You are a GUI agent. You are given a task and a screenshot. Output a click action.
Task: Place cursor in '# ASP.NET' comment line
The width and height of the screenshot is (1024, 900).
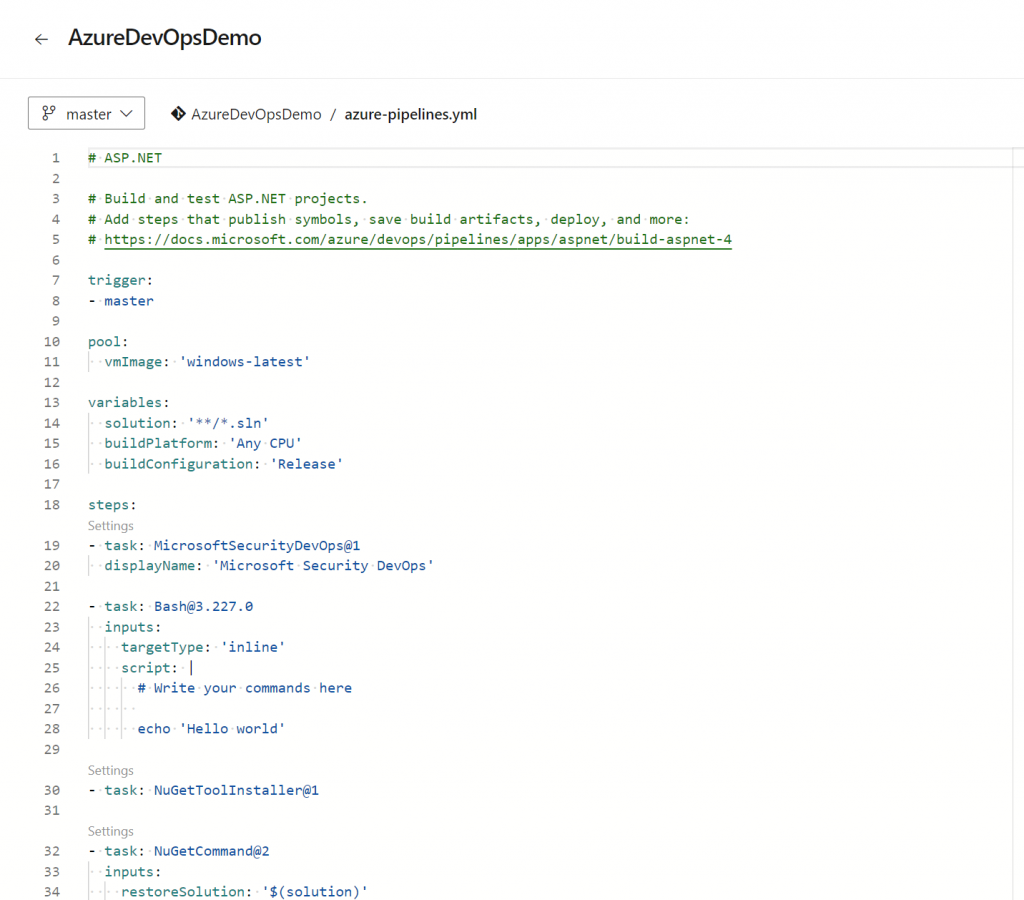click(125, 158)
